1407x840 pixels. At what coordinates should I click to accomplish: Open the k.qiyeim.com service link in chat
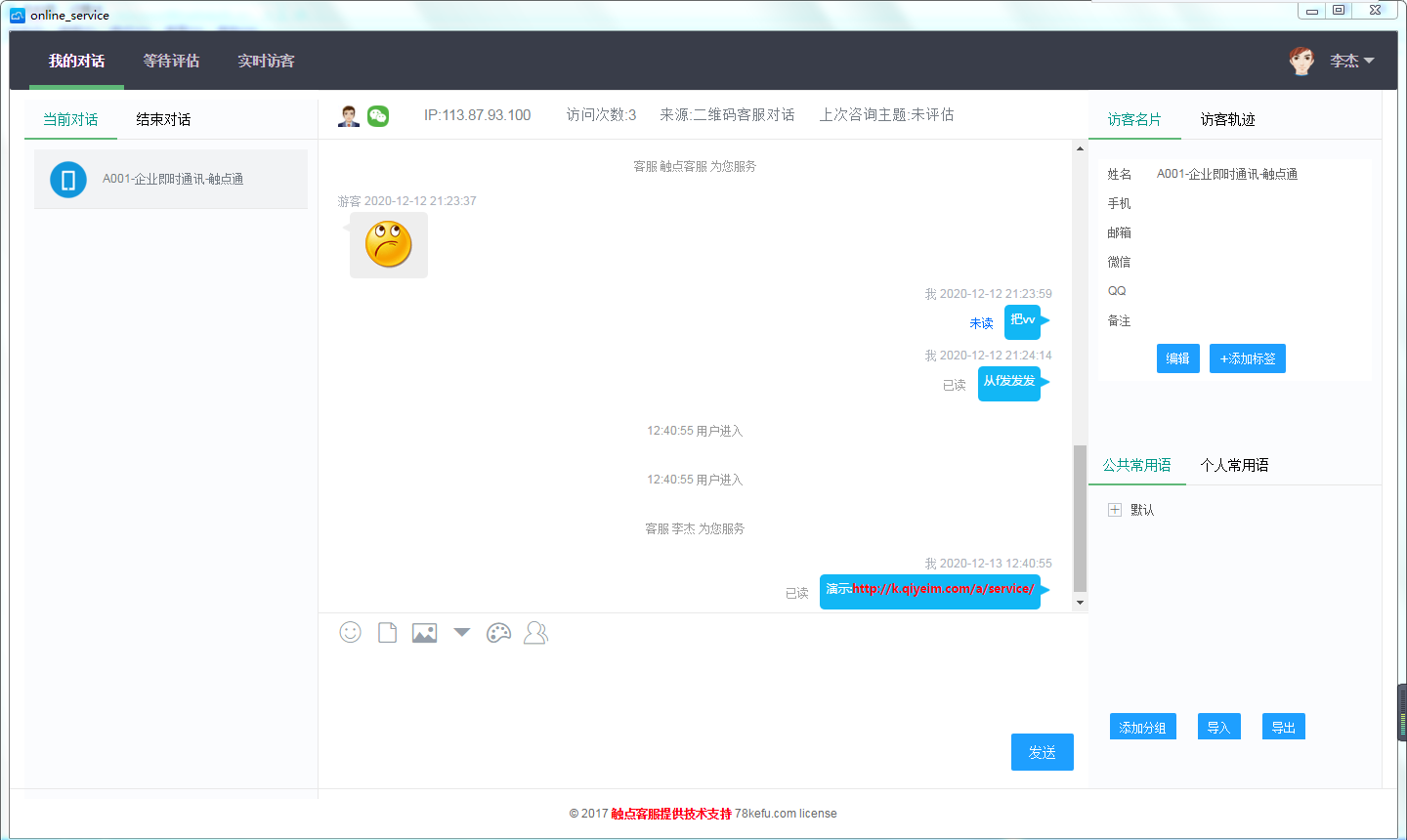943,589
